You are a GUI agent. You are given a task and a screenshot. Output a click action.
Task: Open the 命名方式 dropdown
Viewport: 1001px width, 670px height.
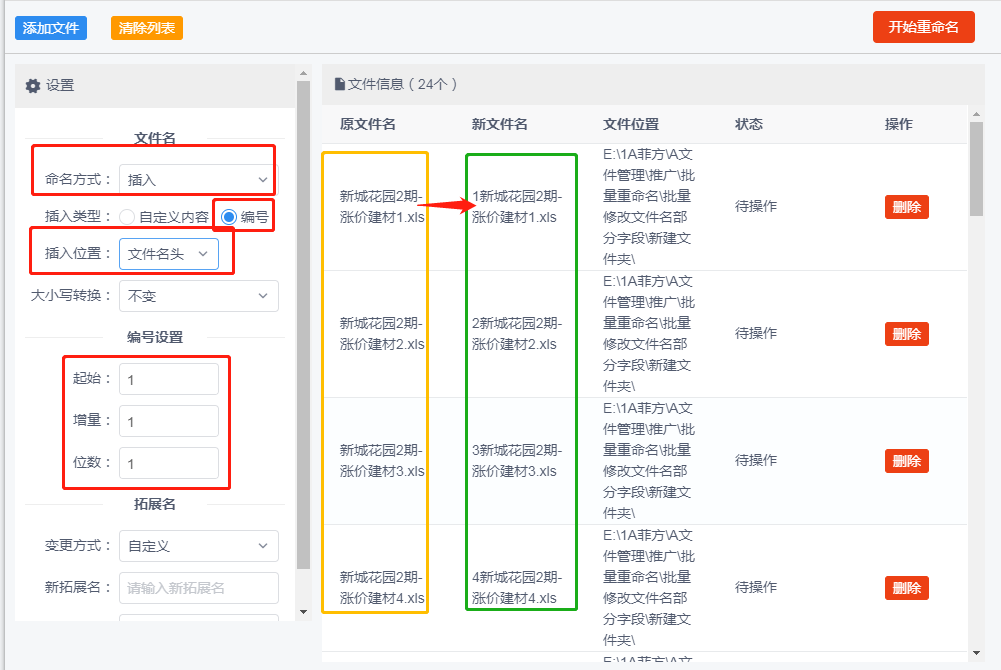pos(199,179)
